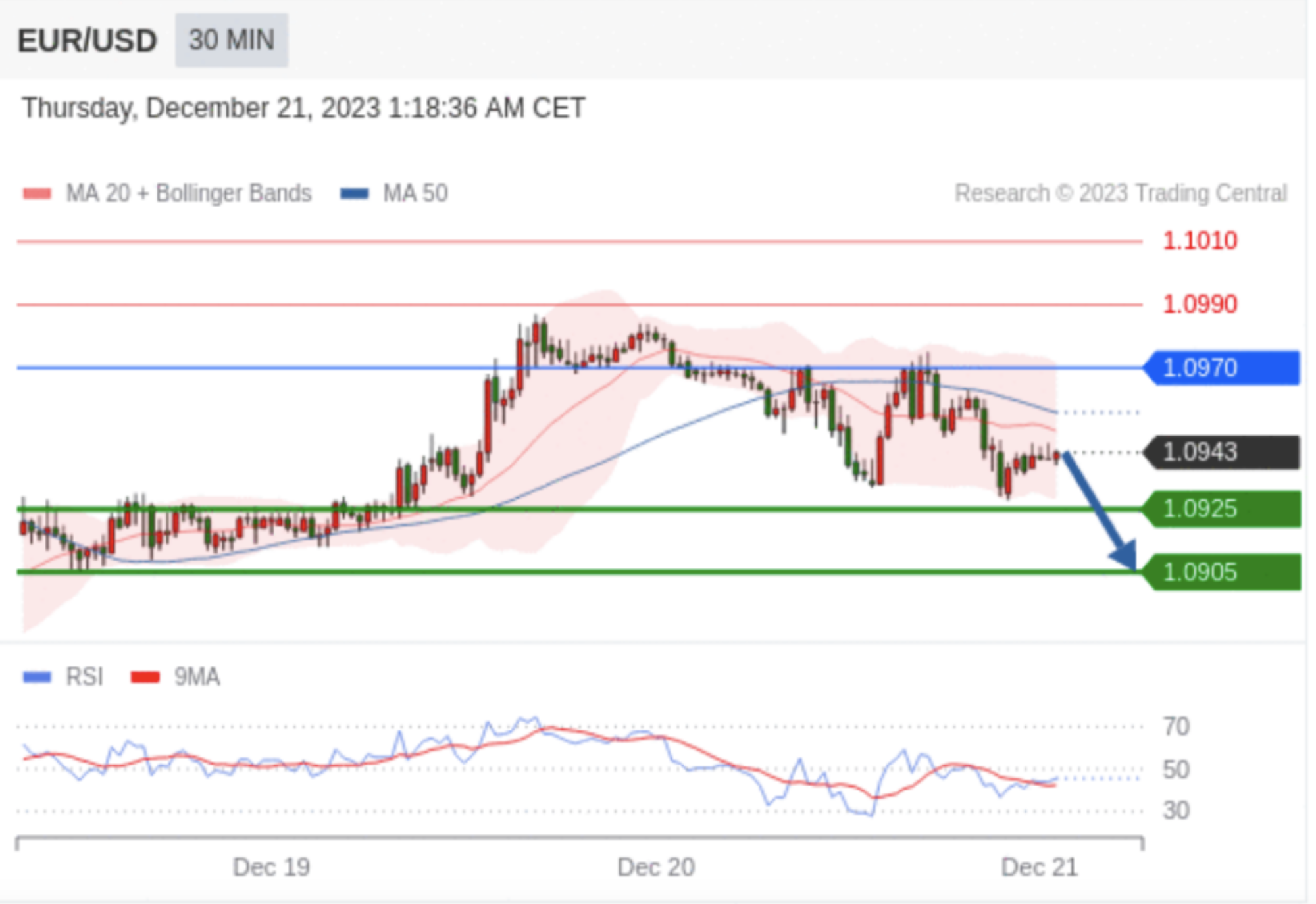Click the blue MA 50 legend swatch

(x=354, y=193)
